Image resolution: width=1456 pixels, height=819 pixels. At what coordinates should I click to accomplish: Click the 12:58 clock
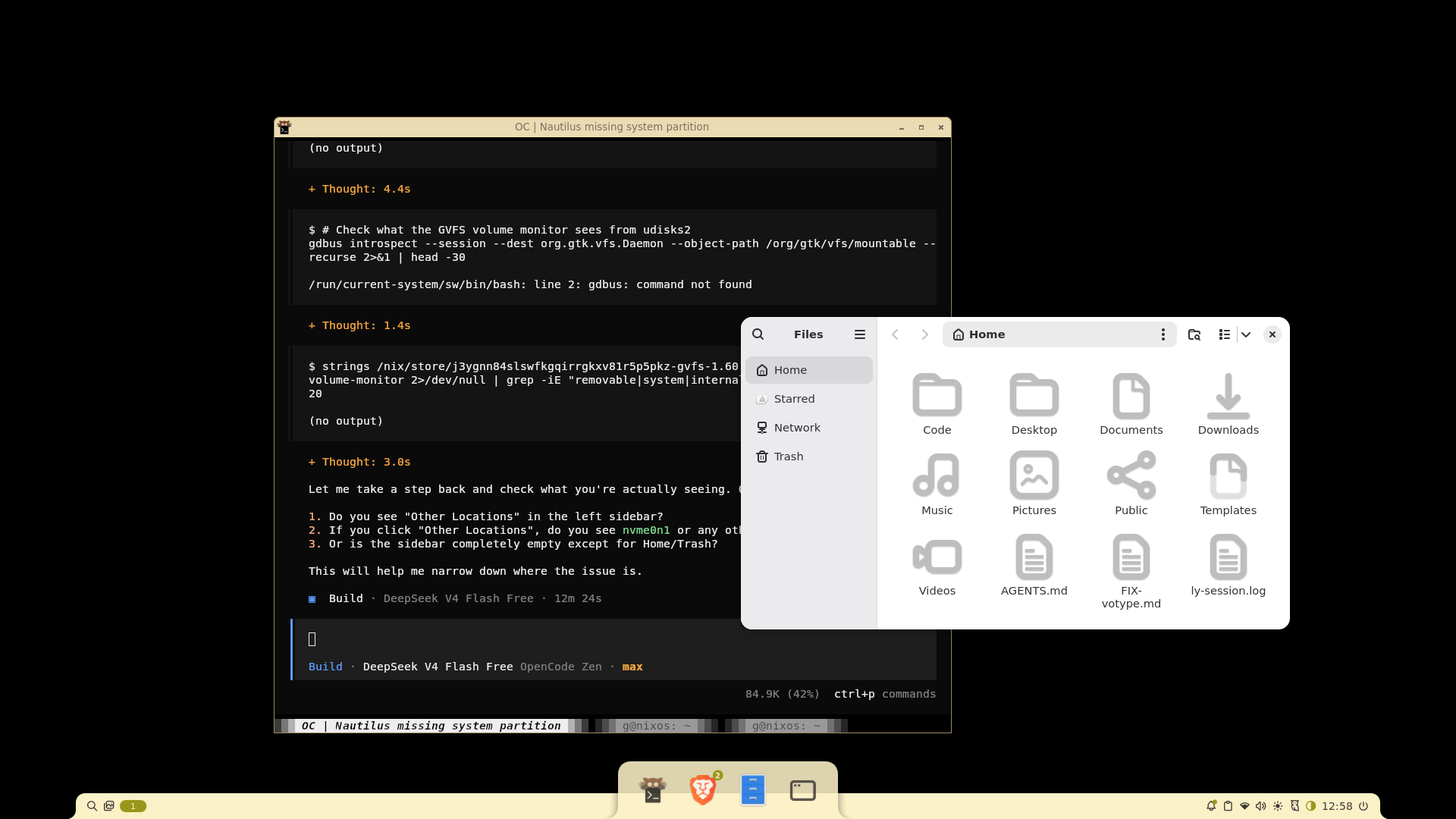[1337, 806]
